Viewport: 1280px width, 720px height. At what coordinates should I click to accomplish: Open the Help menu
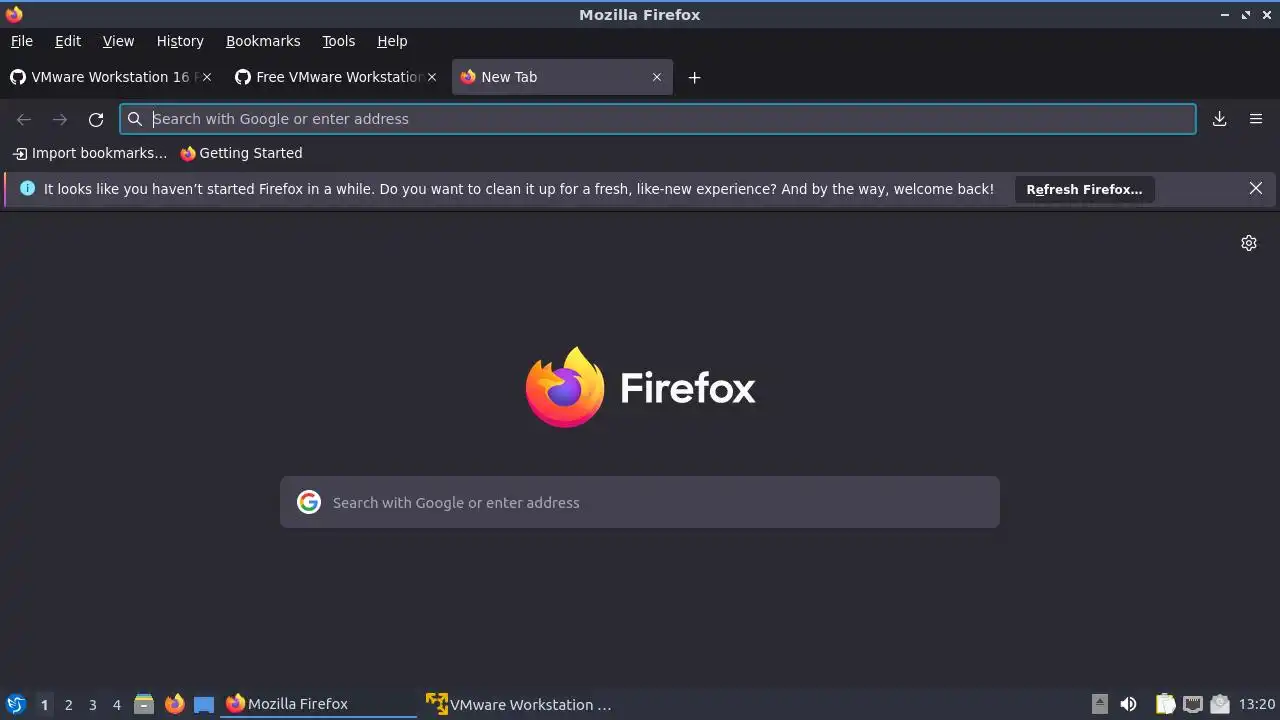392,41
